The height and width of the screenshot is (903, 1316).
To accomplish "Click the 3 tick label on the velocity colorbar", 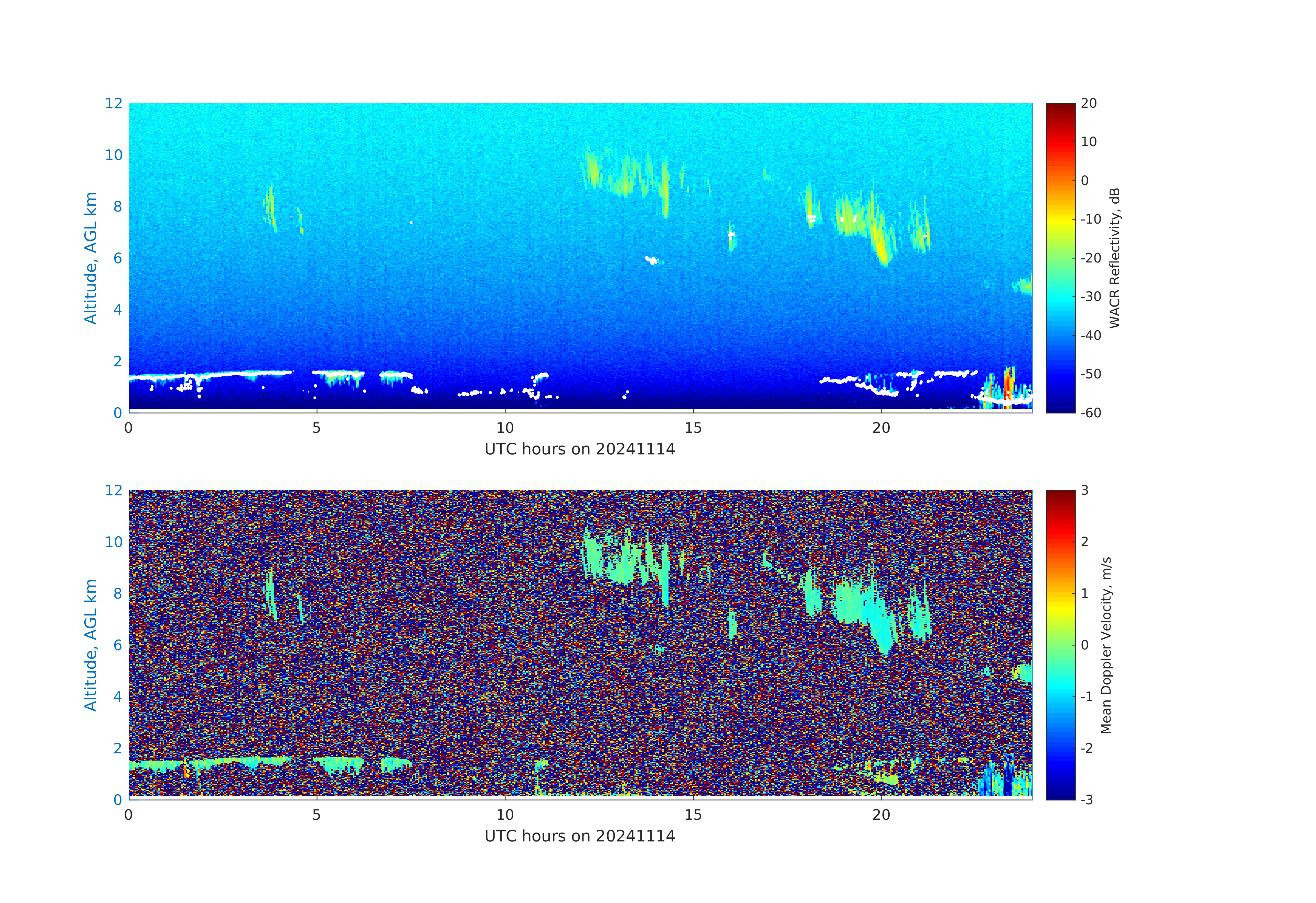I will [1084, 490].
